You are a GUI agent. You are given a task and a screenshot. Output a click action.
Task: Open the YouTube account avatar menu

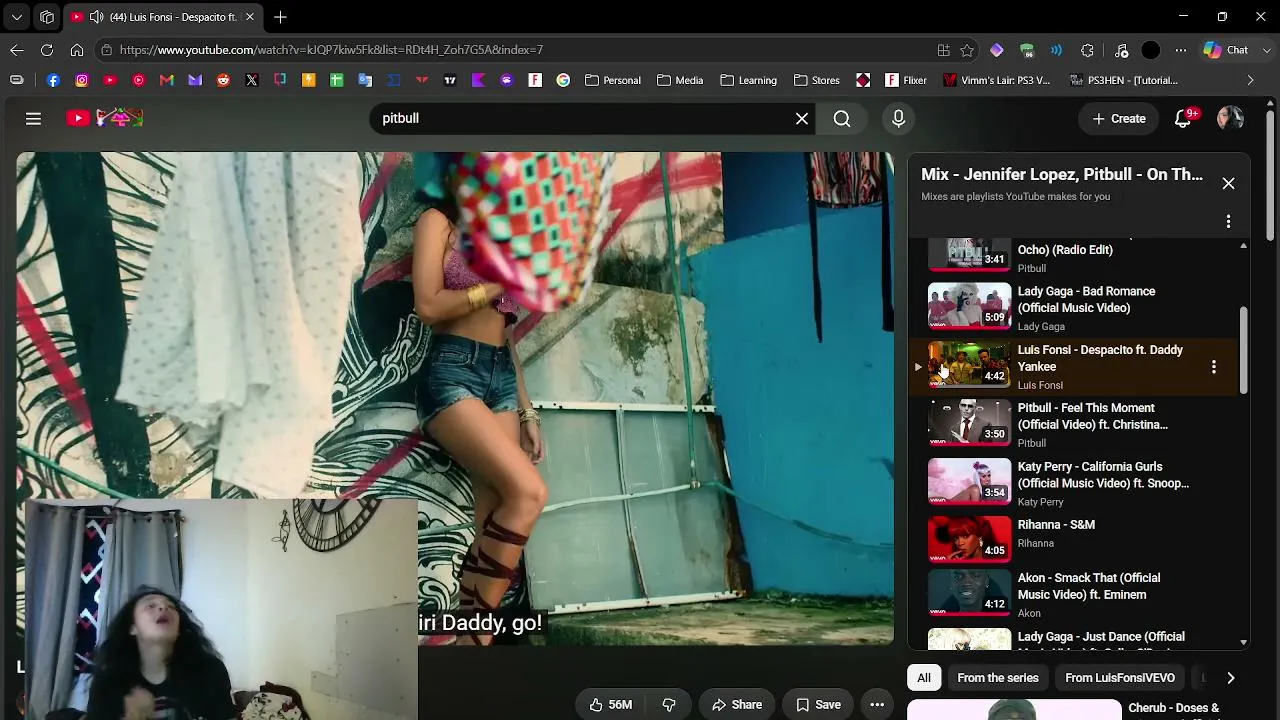(x=1230, y=118)
